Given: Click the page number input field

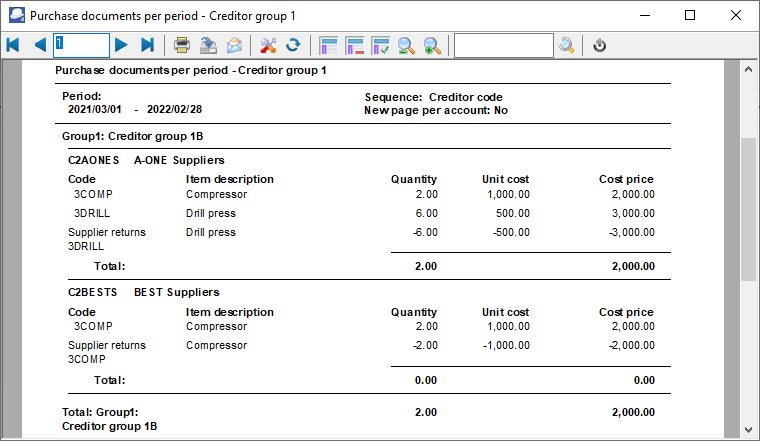Looking at the screenshot, I should 81,45.
